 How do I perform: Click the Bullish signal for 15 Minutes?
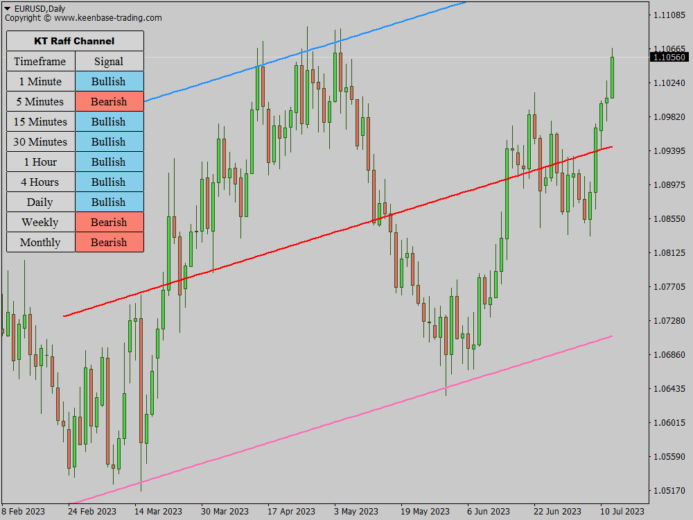coord(109,121)
